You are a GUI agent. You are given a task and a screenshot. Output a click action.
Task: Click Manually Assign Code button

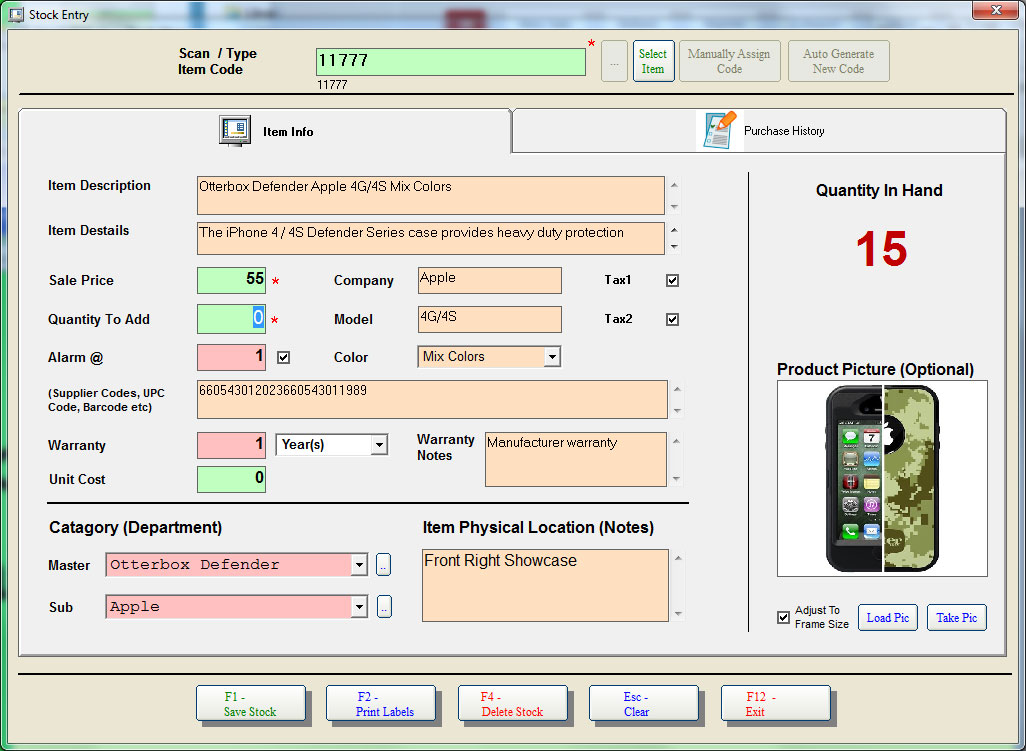click(x=730, y=61)
